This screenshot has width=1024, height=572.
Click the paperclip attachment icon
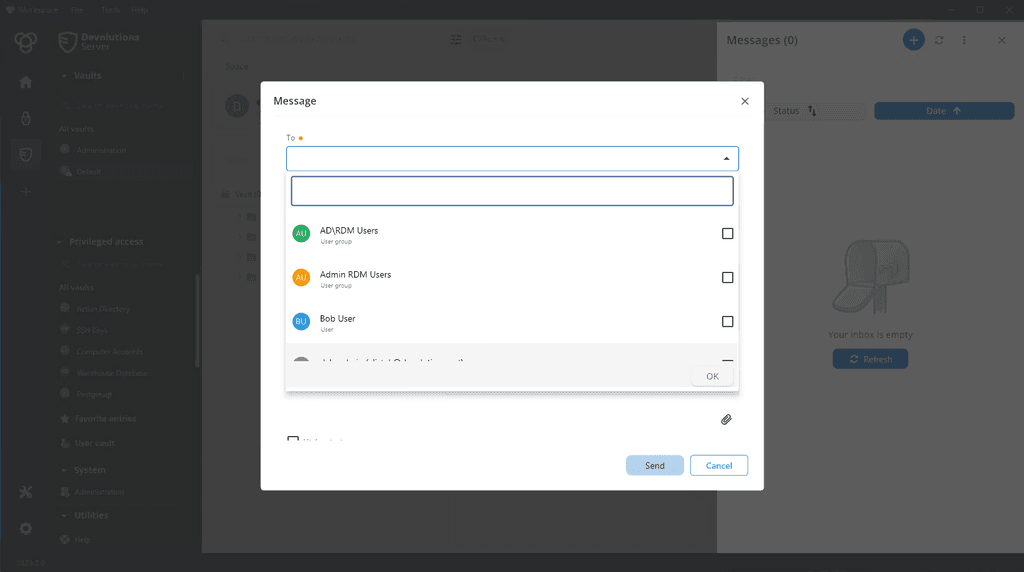tap(726, 419)
